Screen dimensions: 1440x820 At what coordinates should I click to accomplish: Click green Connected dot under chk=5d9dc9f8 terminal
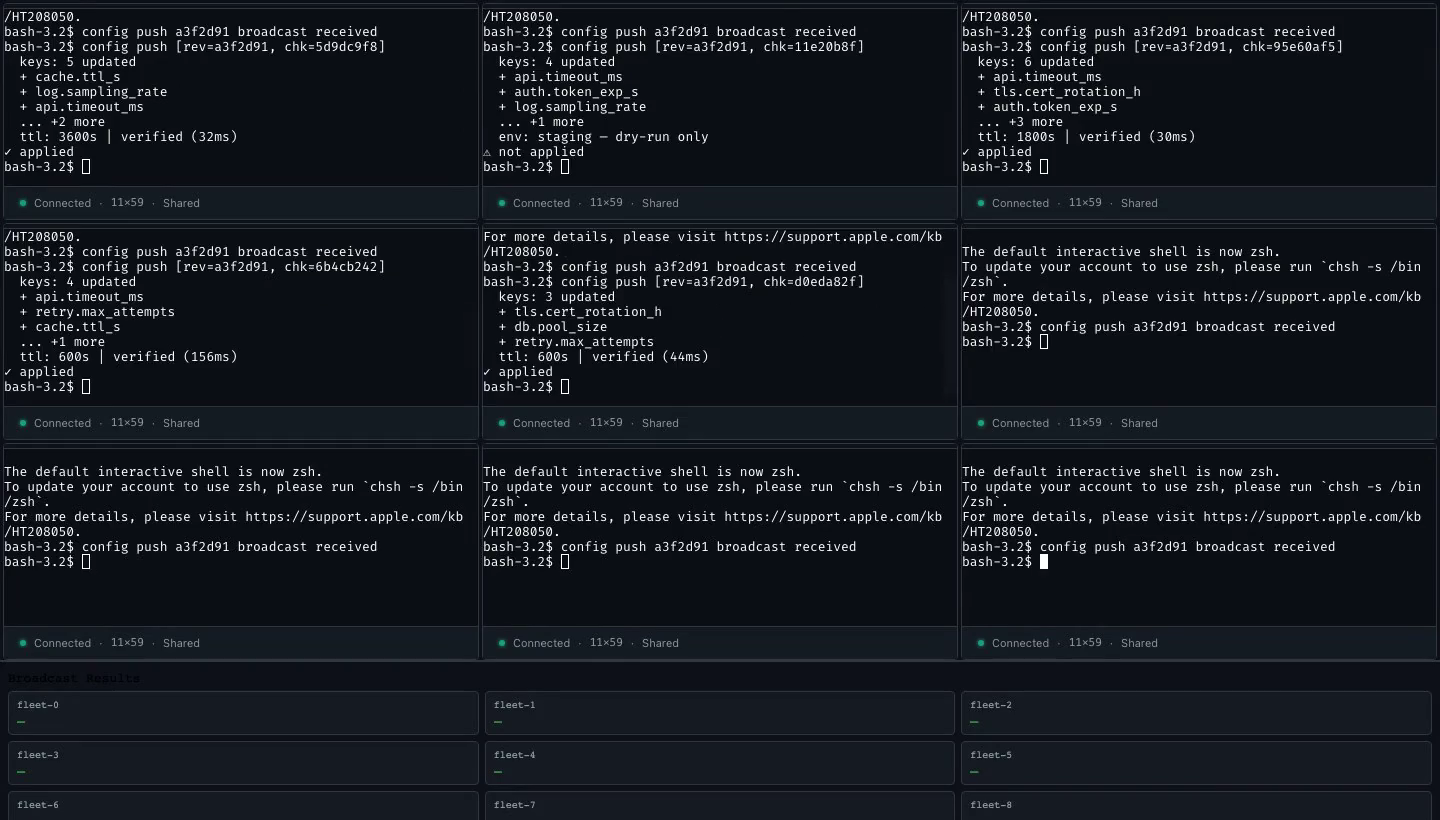[x=23, y=203]
